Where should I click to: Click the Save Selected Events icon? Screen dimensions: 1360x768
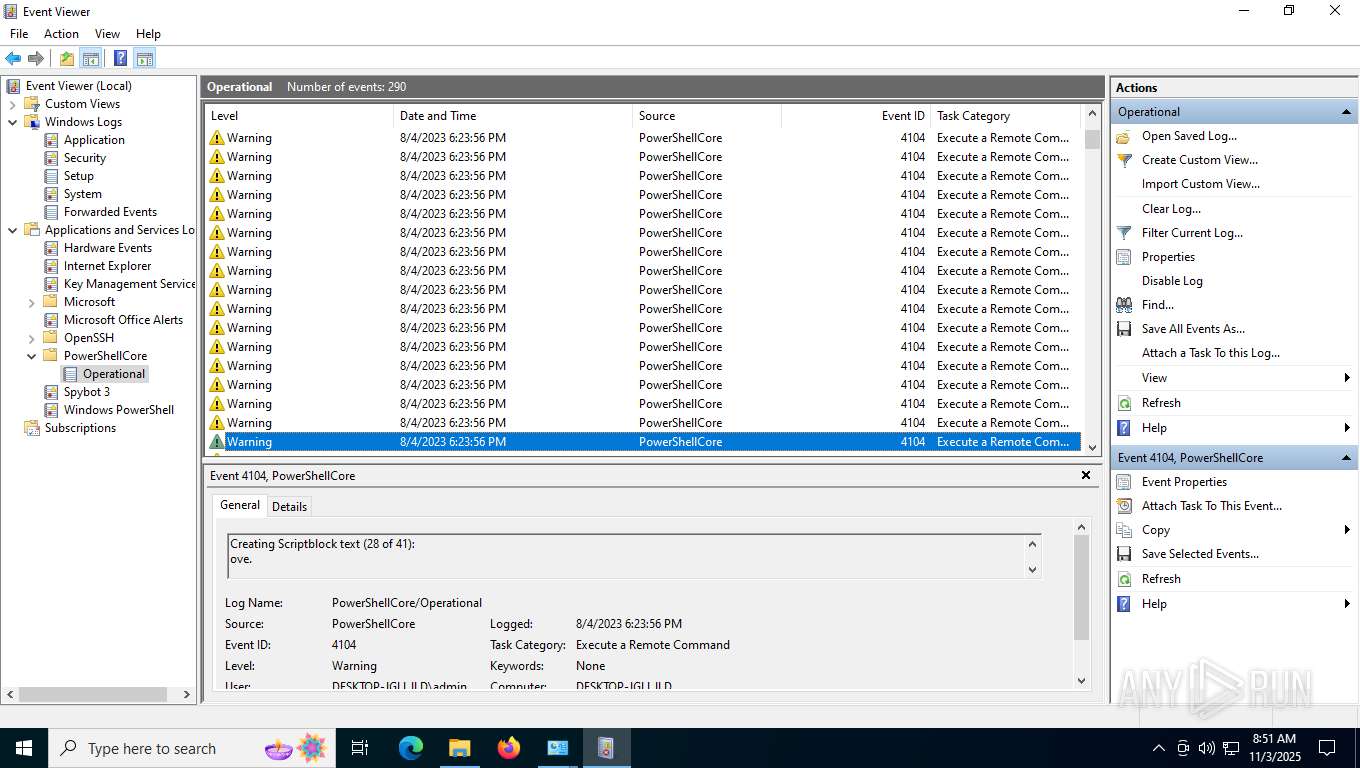1124,554
